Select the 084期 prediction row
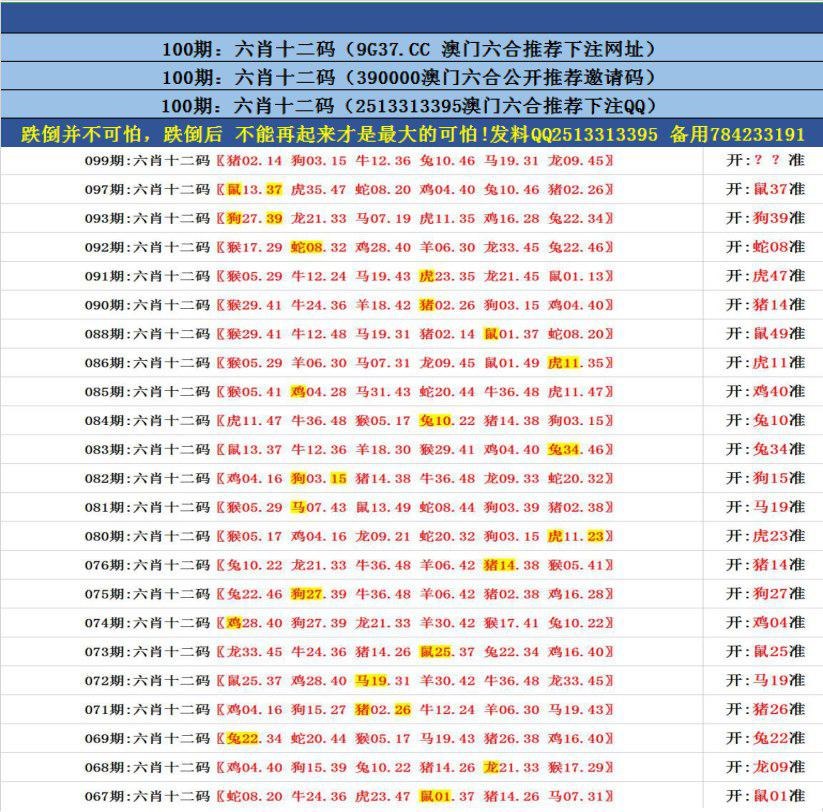 [348, 421]
